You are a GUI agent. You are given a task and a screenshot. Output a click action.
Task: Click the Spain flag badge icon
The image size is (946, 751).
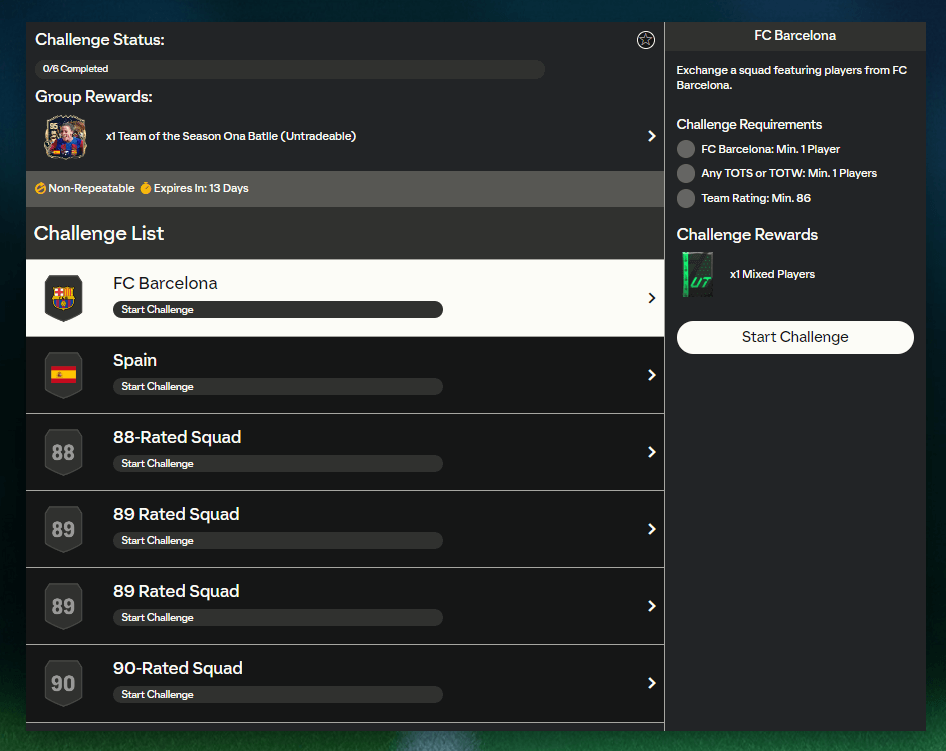point(63,375)
